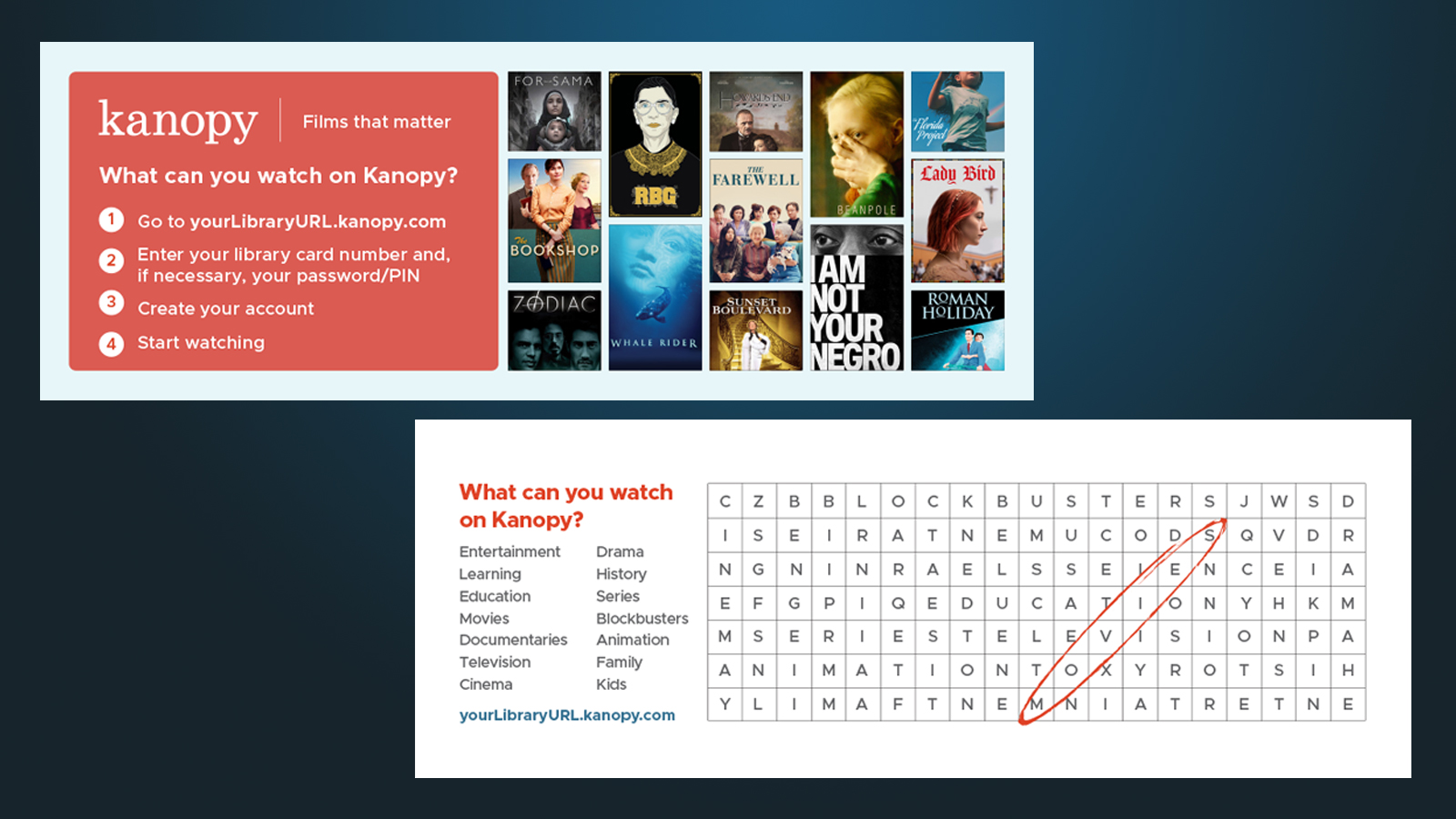Click the 'Films that matter' tagline
This screenshot has height=819, width=1456.
point(377,122)
